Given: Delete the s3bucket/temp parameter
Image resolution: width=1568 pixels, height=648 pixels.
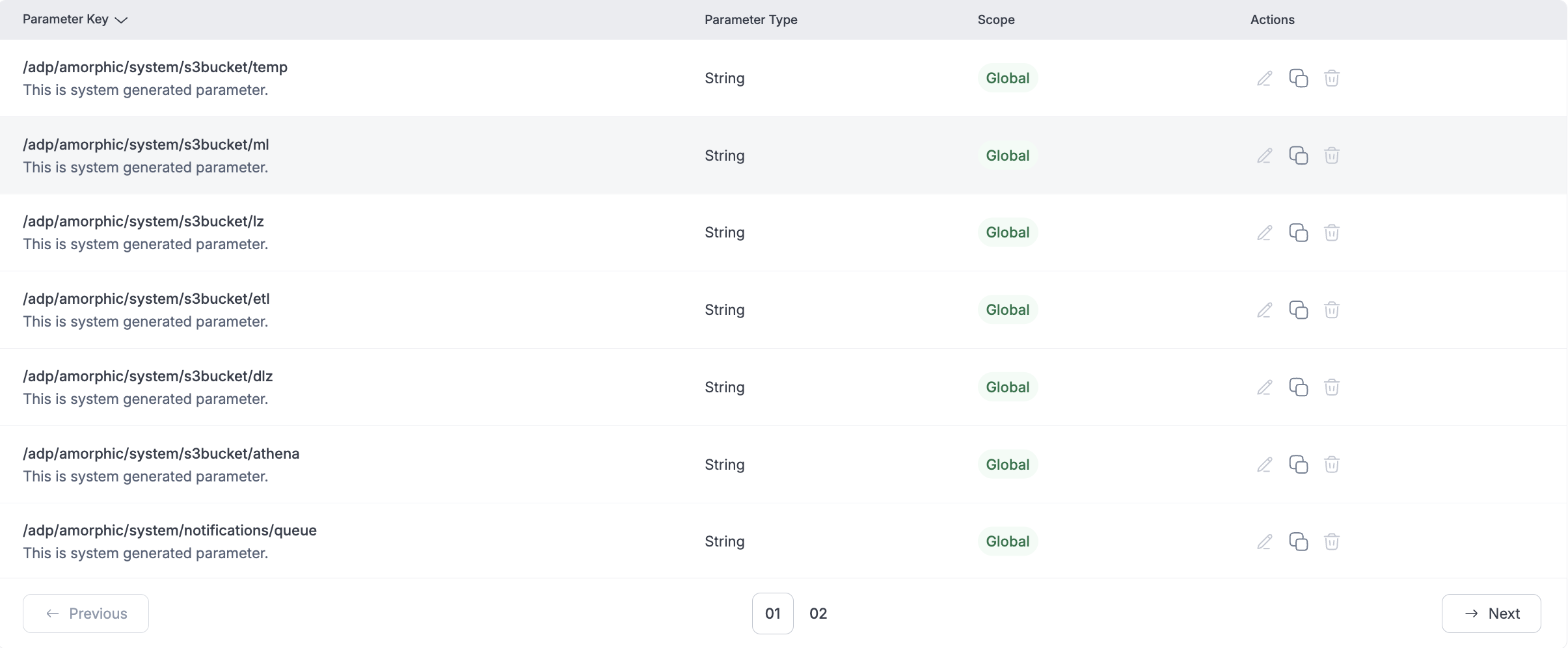Looking at the screenshot, I should coord(1331,78).
